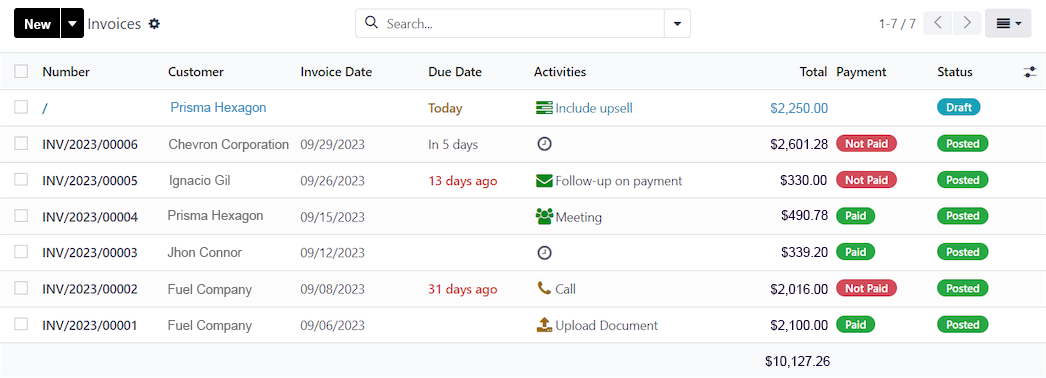This screenshot has width=1046, height=378.
Task: Open the list view switcher dropdown
Action: 1008,23
